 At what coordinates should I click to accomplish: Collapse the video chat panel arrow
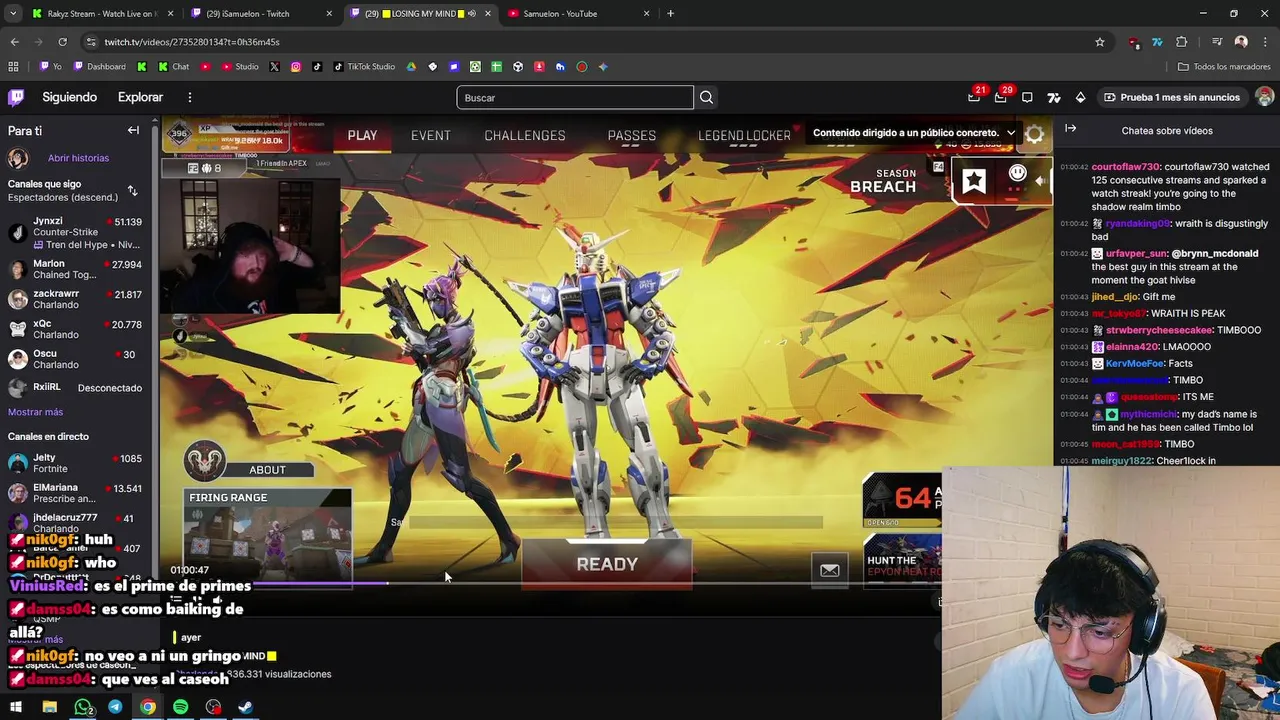point(1070,129)
